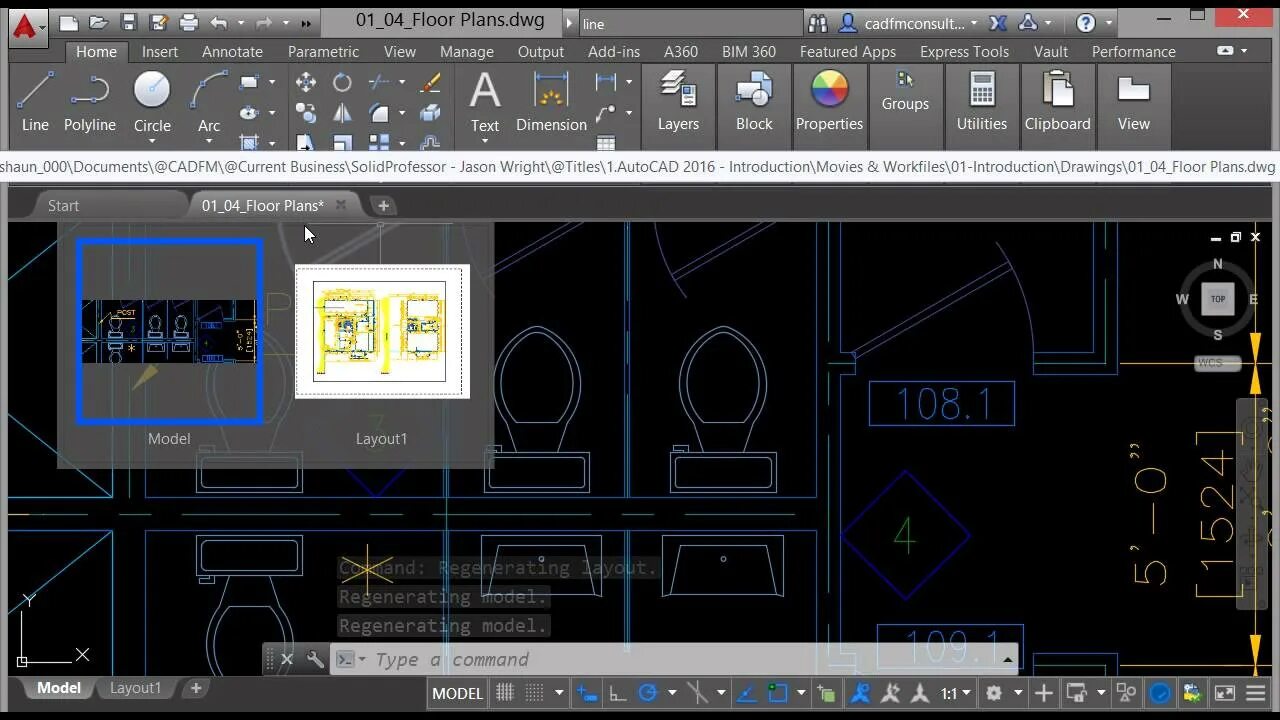Toggle 2D Object Snap in status bar
Screen dimensions: 1280x720
[x=777, y=692]
